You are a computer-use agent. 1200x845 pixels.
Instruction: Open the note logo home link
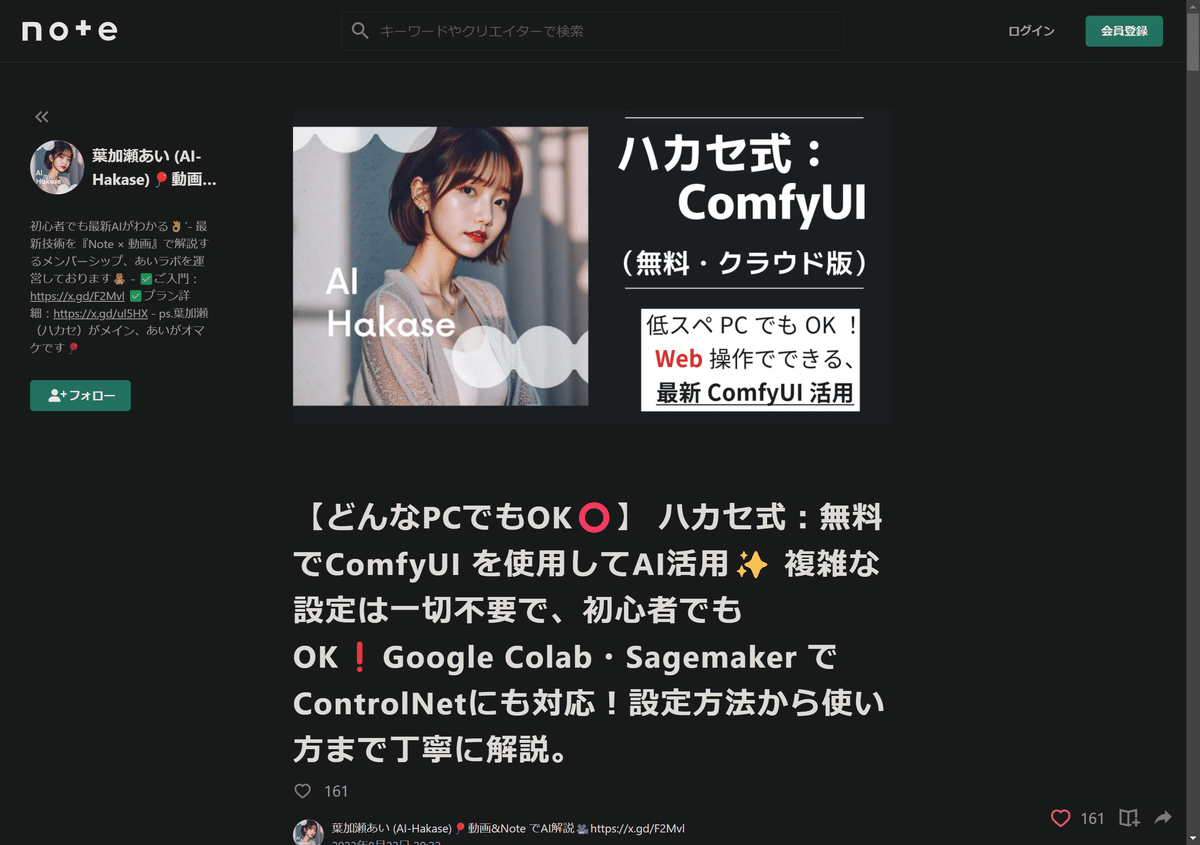point(70,31)
